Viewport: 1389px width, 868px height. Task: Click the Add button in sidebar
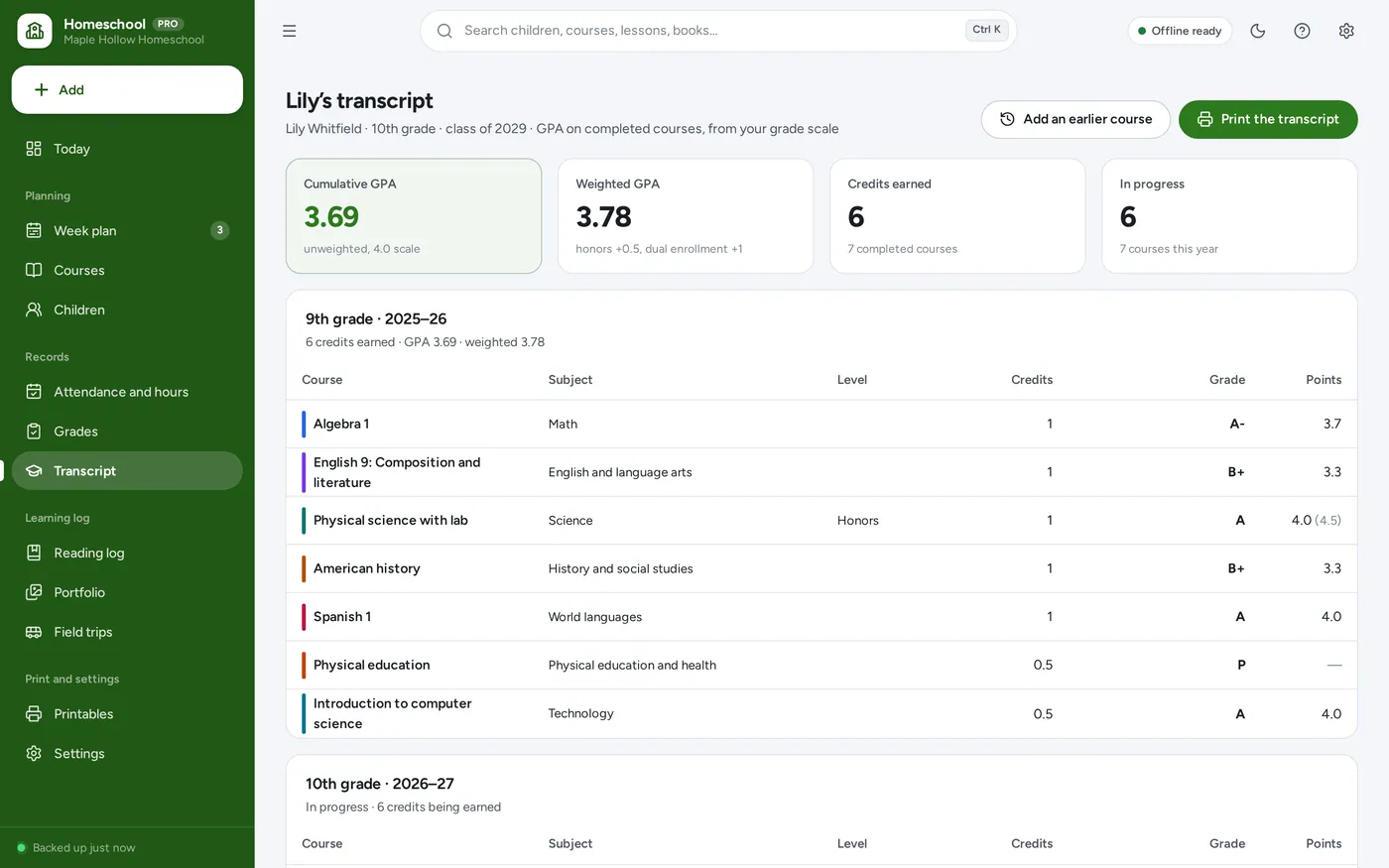click(127, 89)
